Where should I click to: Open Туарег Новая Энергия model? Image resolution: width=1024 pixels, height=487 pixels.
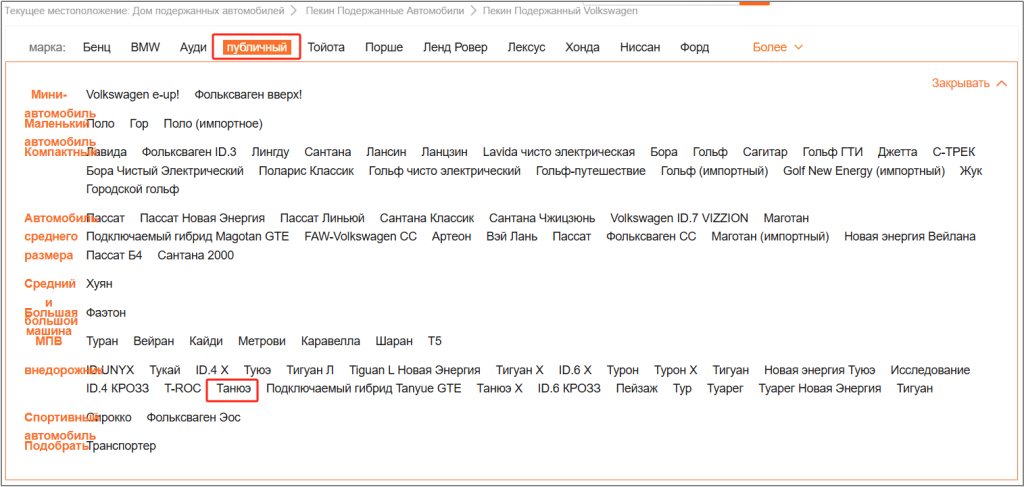(820, 388)
